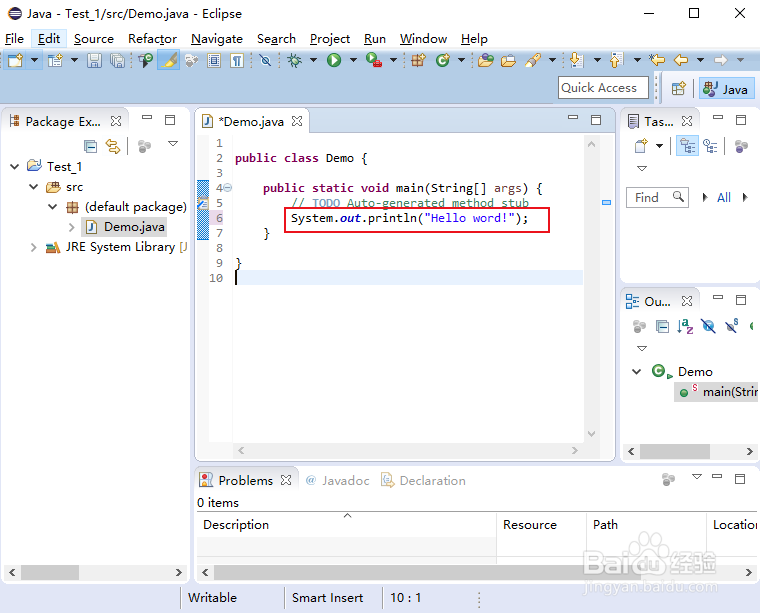This screenshot has height=613, width=760.
Task: Click the Run Last Tool external tools icon
Action: pyautogui.click(x=374, y=60)
